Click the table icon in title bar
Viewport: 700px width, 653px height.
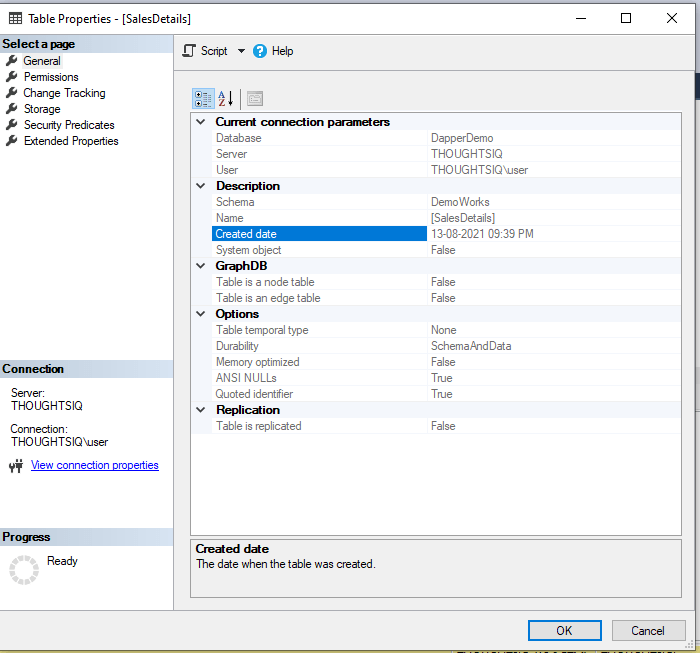[15, 18]
